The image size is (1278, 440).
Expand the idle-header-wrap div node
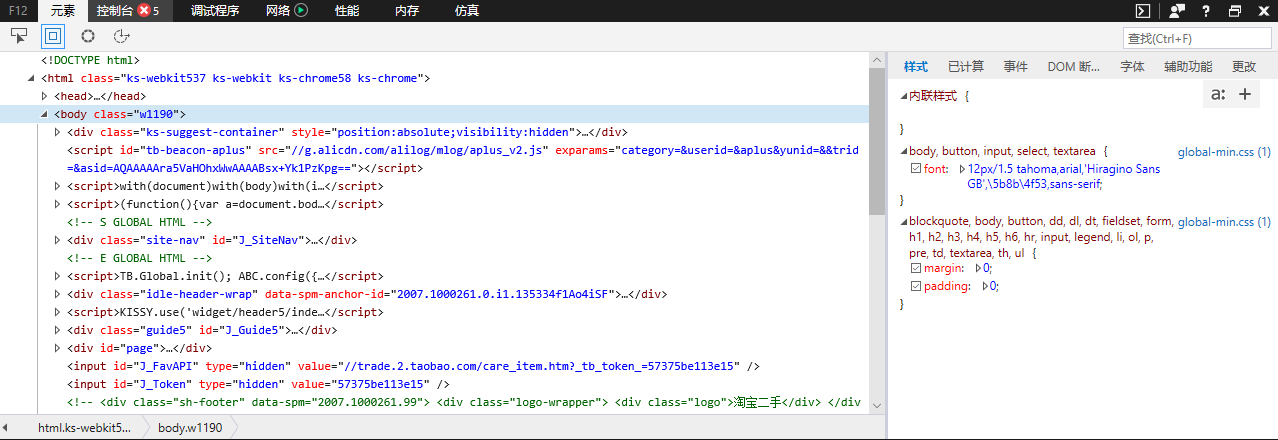pos(57,294)
